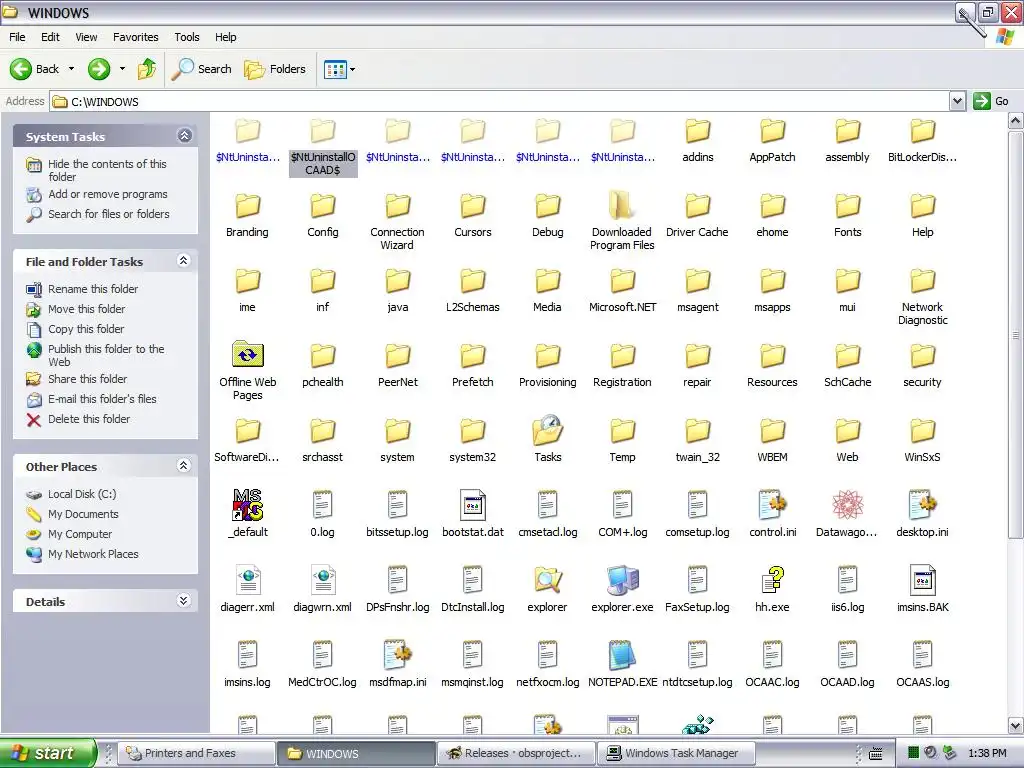Switch to Releases obsproject taskbar button

(x=515, y=753)
